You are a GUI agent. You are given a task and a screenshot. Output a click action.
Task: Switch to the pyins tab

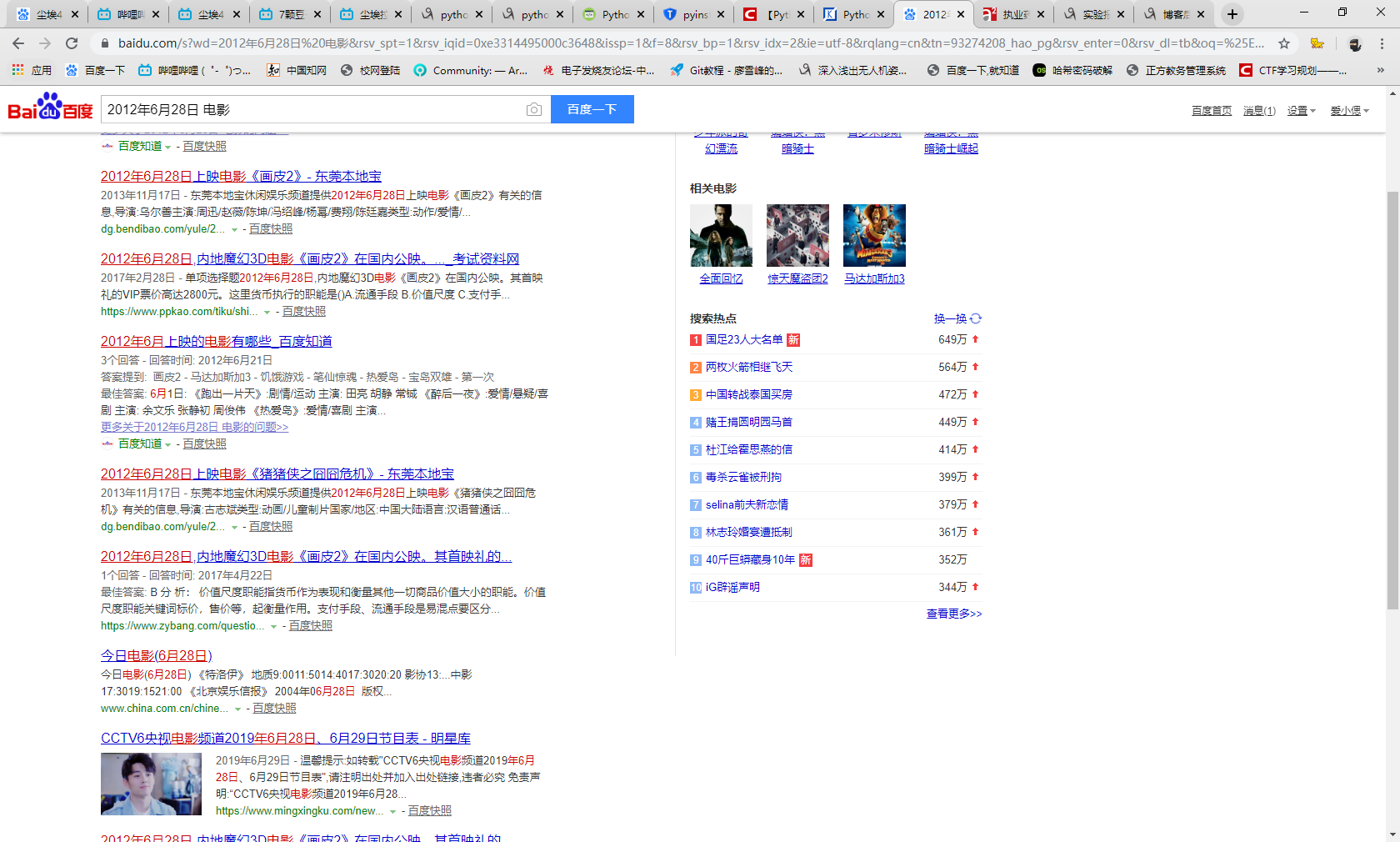tap(692, 14)
